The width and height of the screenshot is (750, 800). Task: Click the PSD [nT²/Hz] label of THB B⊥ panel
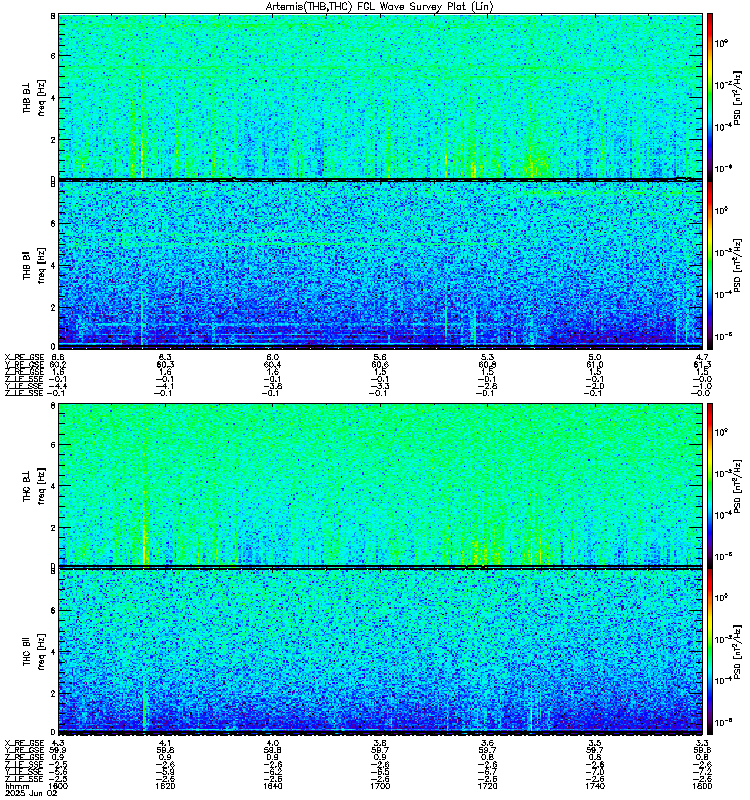point(738,97)
